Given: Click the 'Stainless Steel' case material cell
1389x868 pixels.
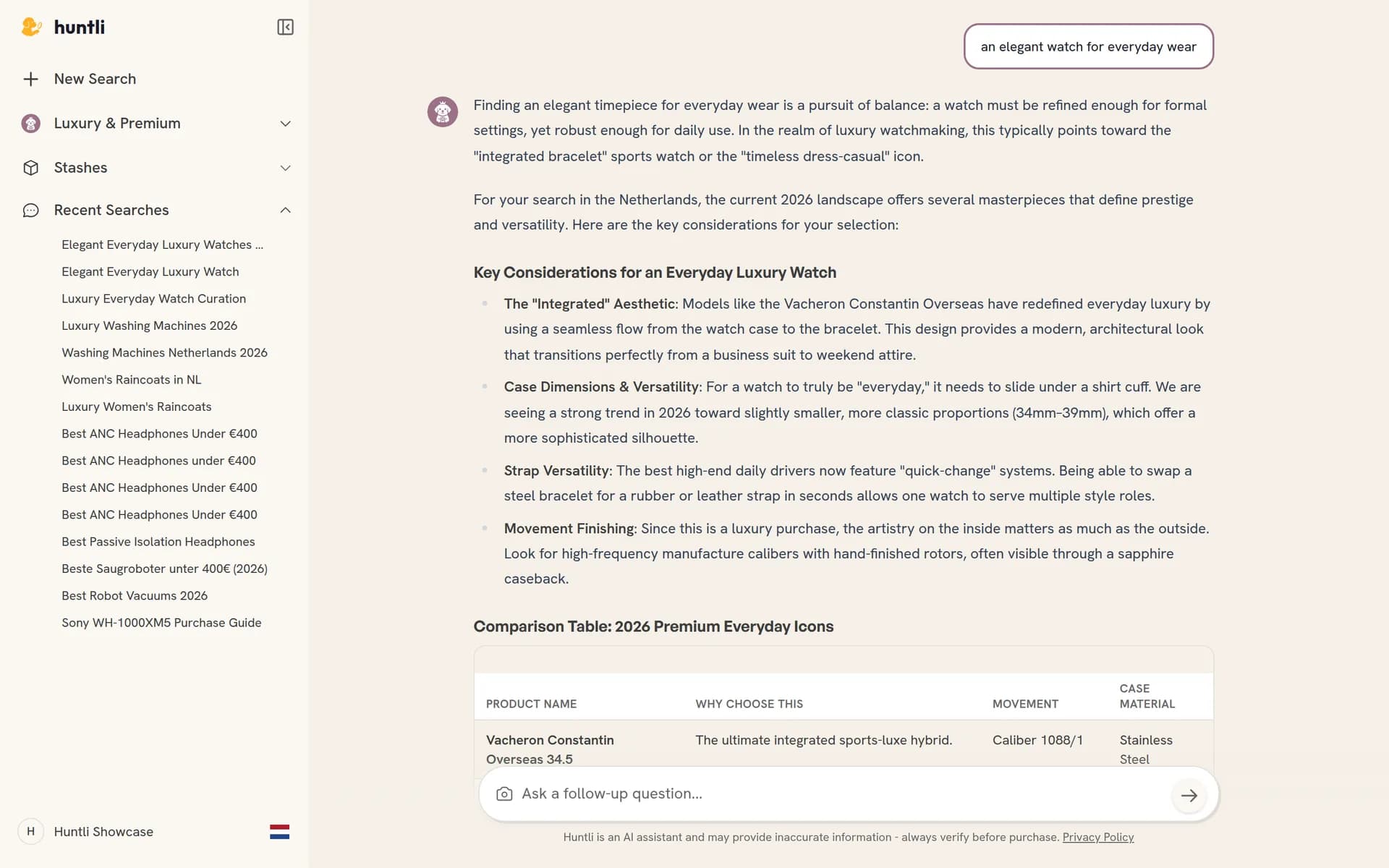Looking at the screenshot, I should pos(1146,749).
